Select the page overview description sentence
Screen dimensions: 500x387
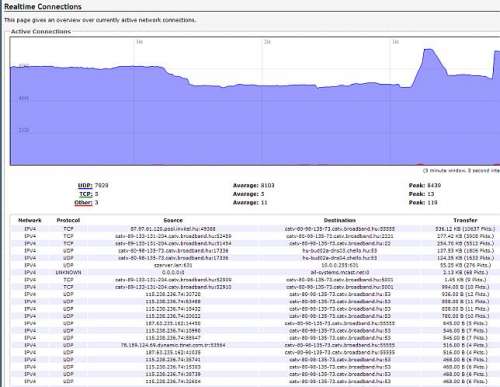pos(100,20)
